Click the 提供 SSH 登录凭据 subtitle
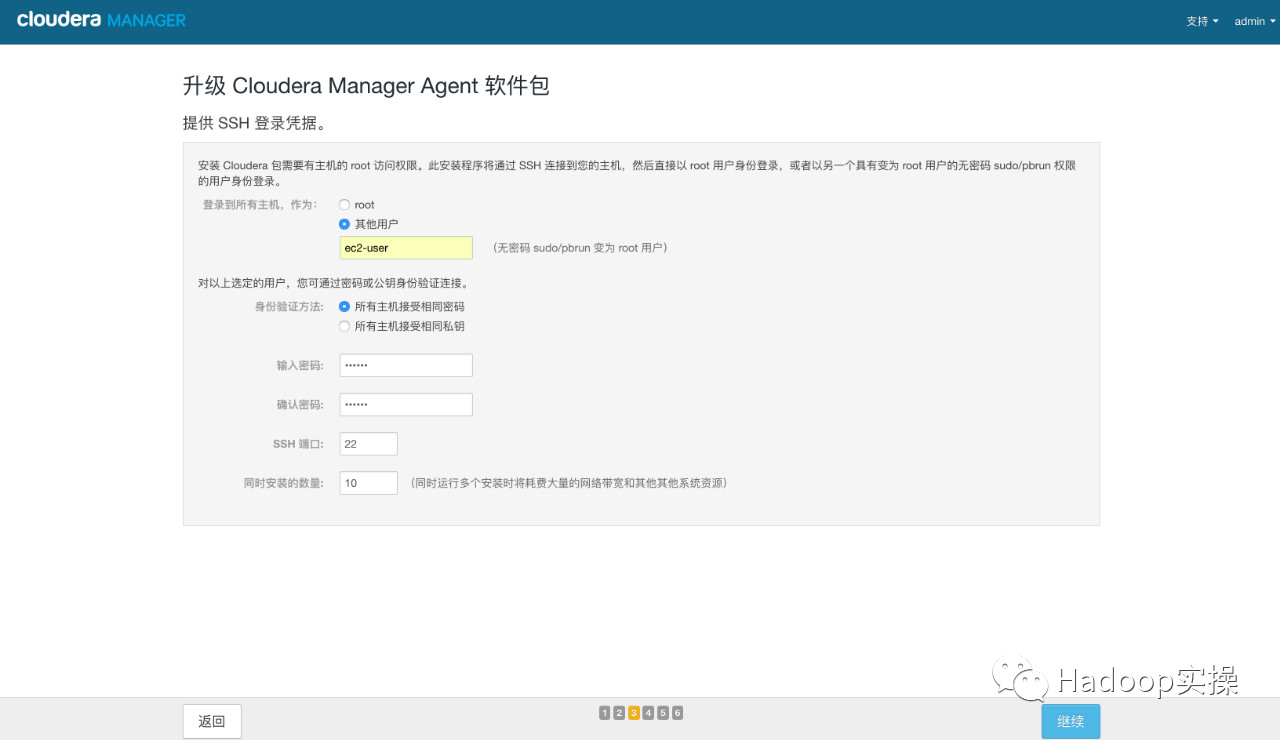Image resolution: width=1280 pixels, height=740 pixels. [x=255, y=124]
